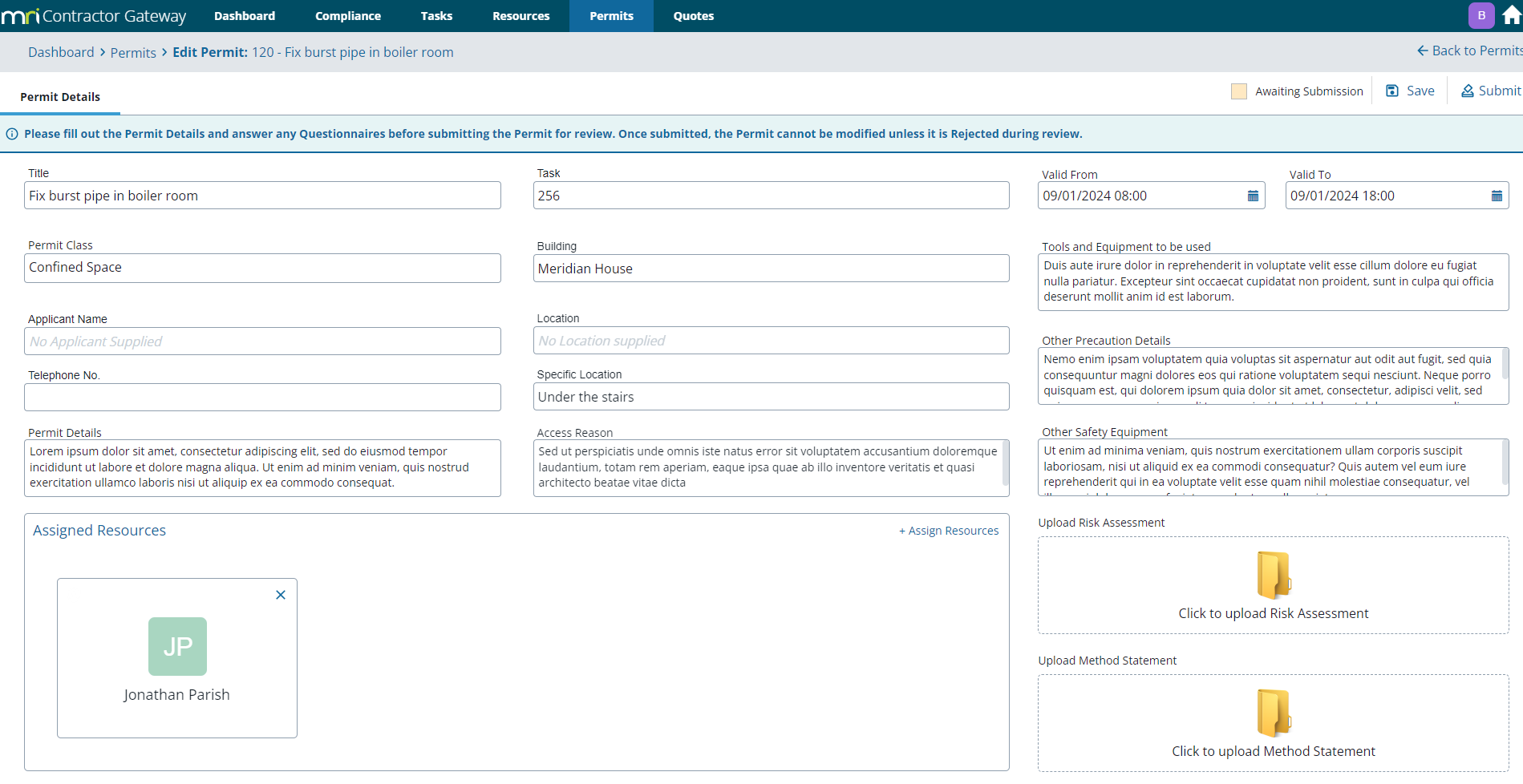Image resolution: width=1523 pixels, height=784 pixels.
Task: Open the purple B user avatar
Action: 1480,16
